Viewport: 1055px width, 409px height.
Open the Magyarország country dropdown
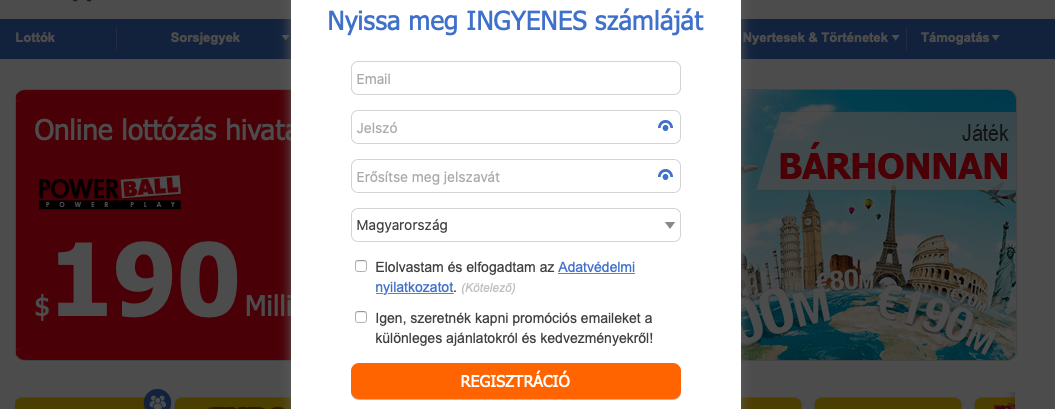tap(515, 225)
